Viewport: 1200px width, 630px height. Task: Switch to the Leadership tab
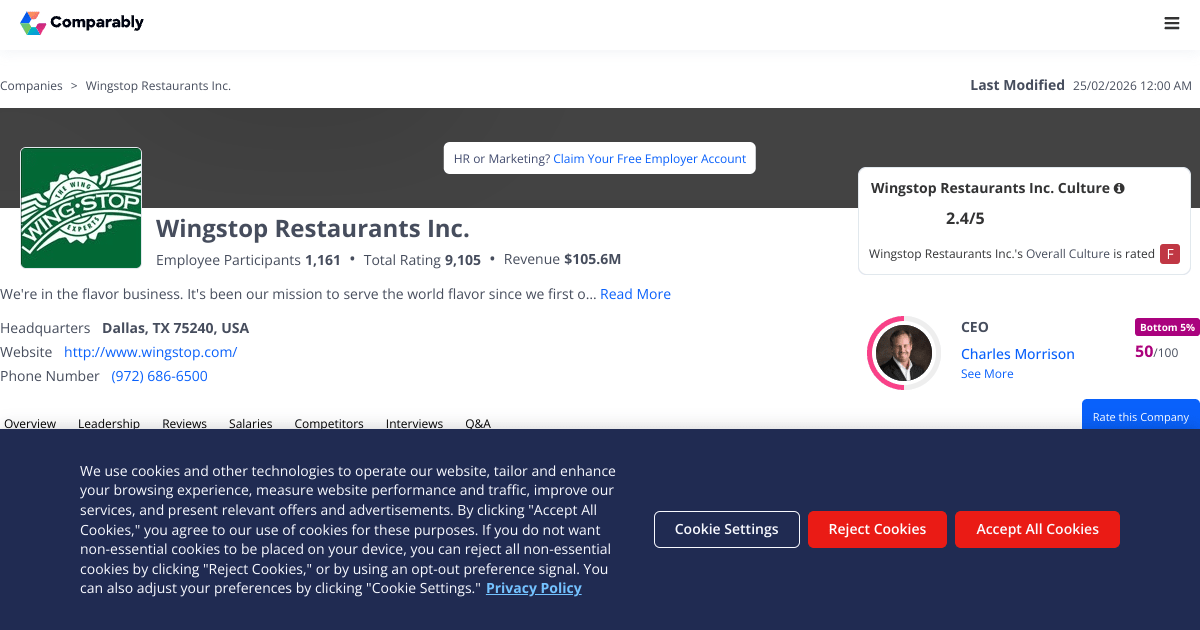coord(109,423)
